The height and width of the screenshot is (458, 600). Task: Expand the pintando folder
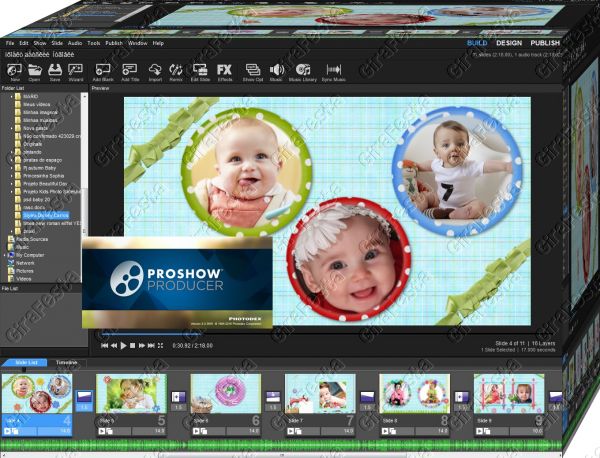[11, 152]
